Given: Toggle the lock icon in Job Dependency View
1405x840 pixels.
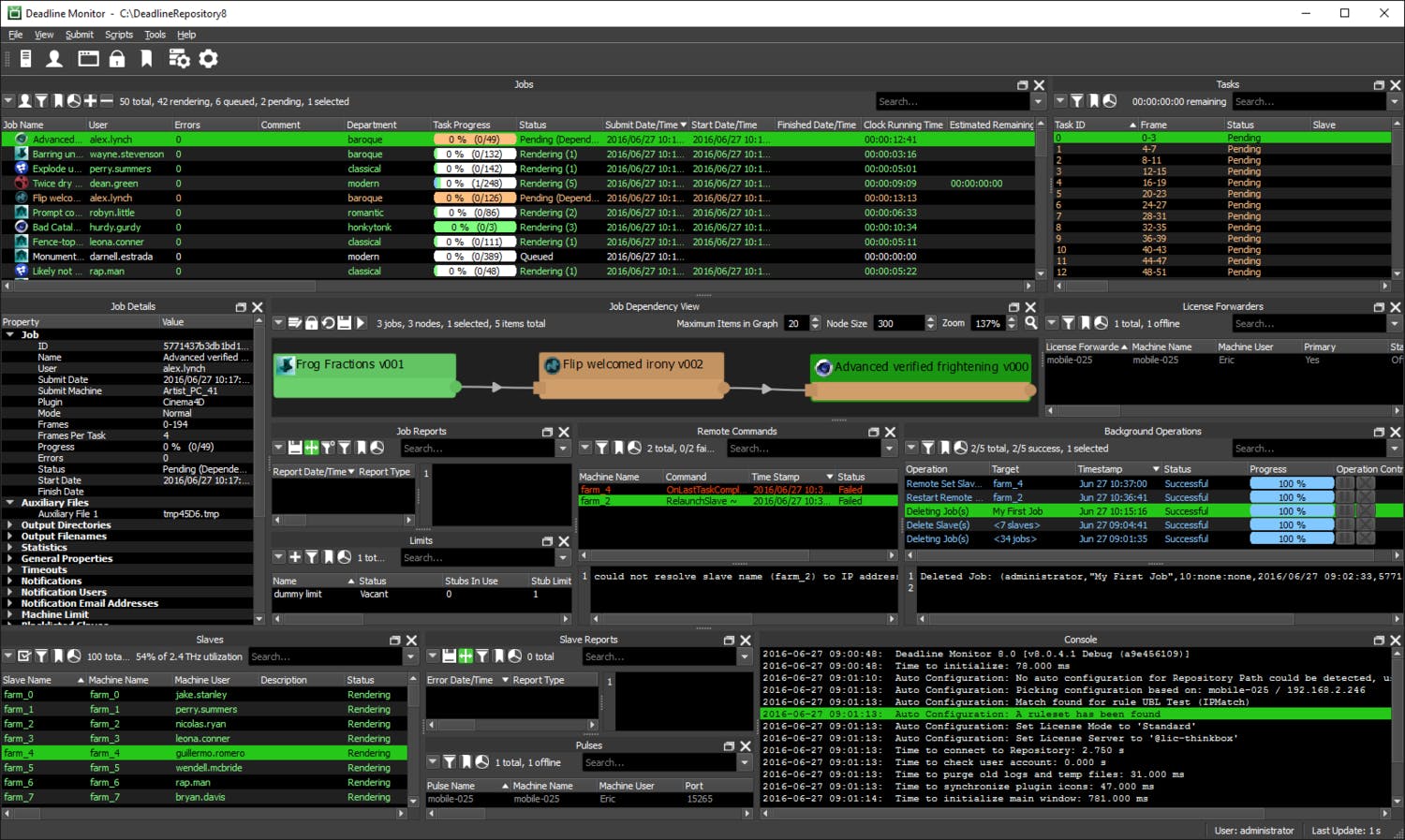Looking at the screenshot, I should (312, 323).
